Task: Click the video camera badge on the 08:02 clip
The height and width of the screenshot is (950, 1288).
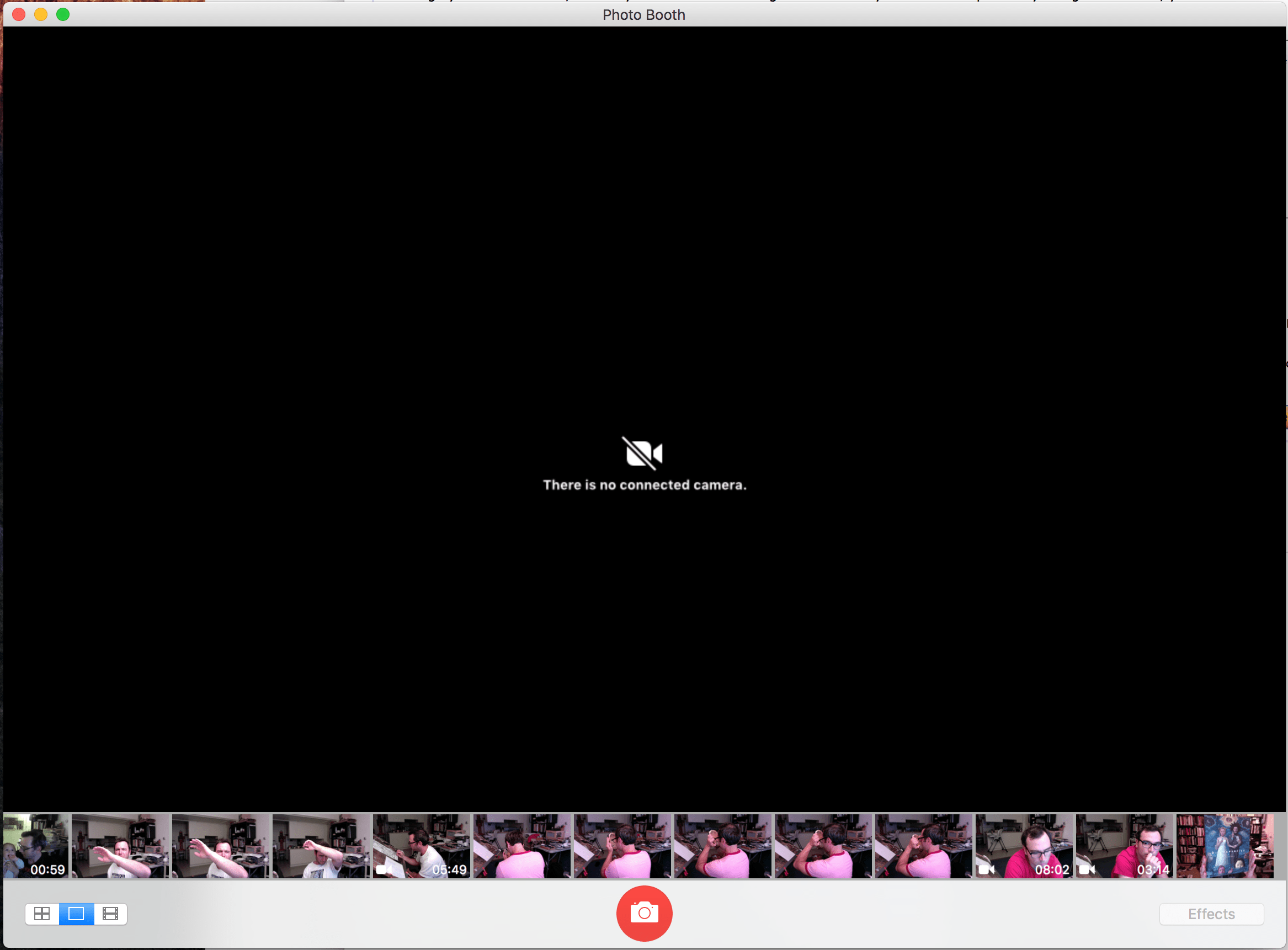Action: tap(986, 869)
